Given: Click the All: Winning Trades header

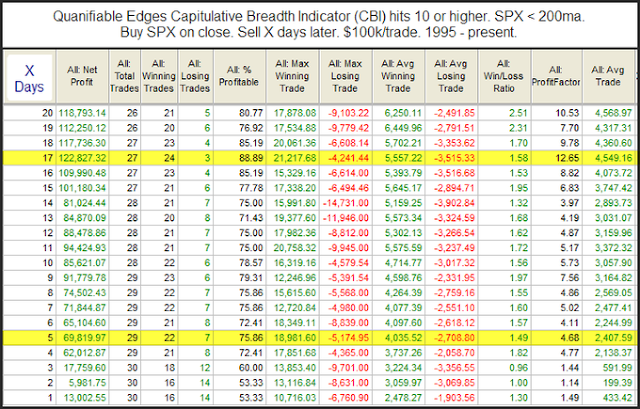Looking at the screenshot, I should click(x=159, y=76).
